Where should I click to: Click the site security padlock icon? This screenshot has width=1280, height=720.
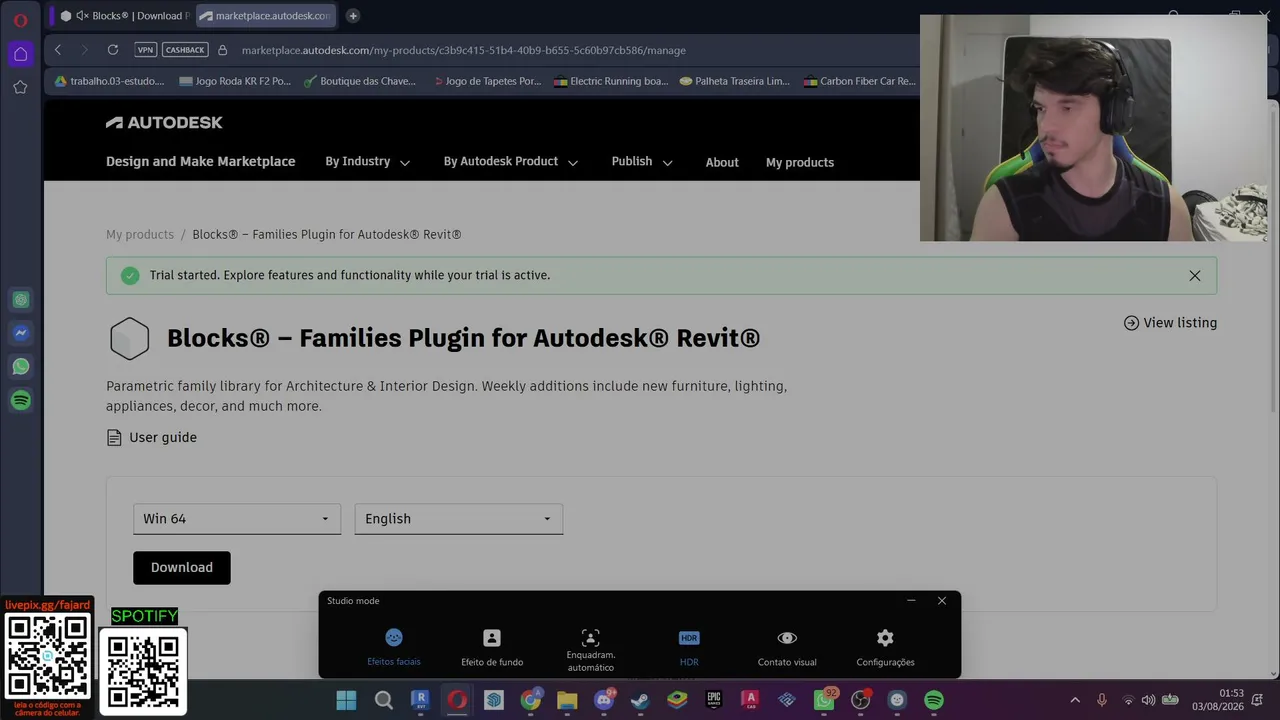click(222, 50)
